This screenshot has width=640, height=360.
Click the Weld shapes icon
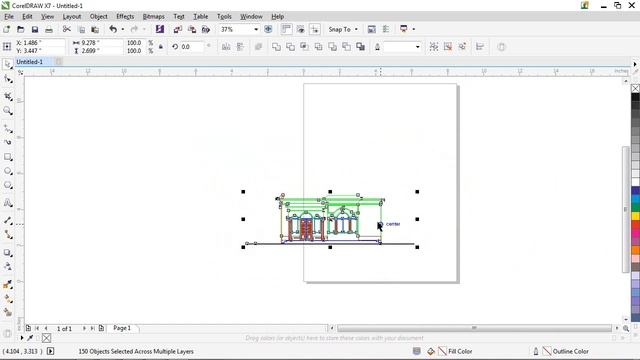pos(276,47)
